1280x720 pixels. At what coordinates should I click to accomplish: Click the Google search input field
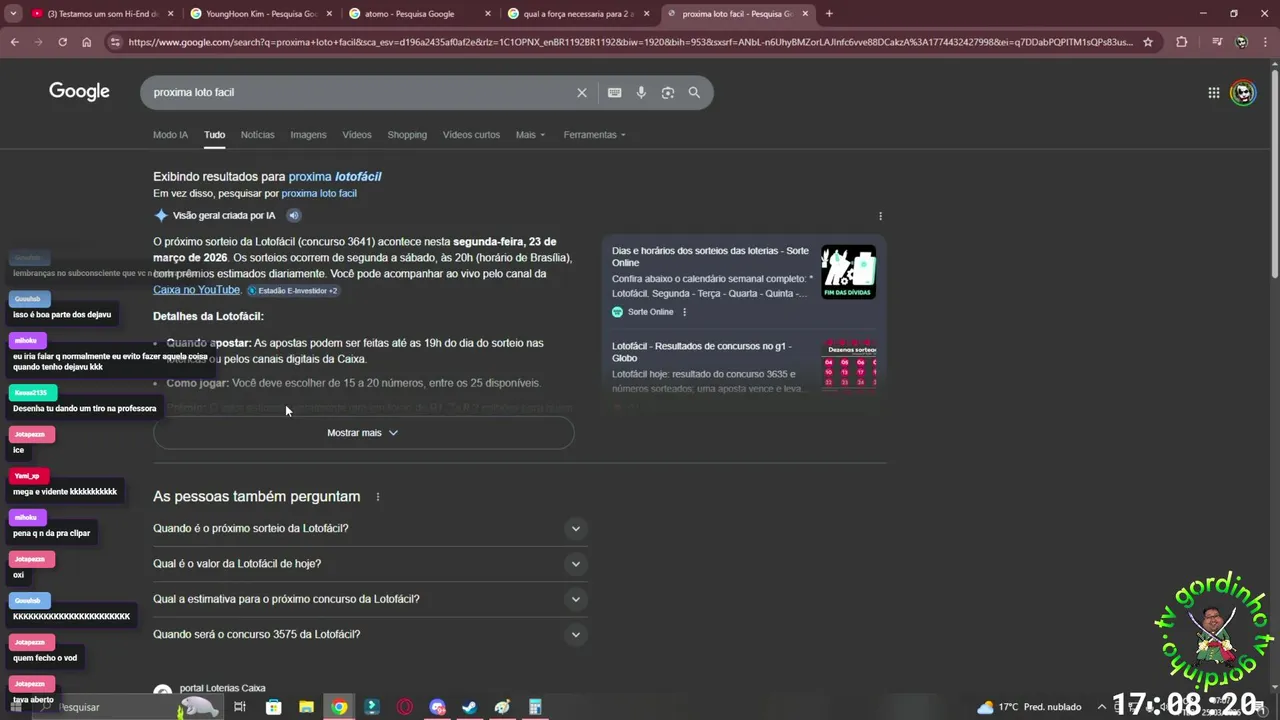360,92
